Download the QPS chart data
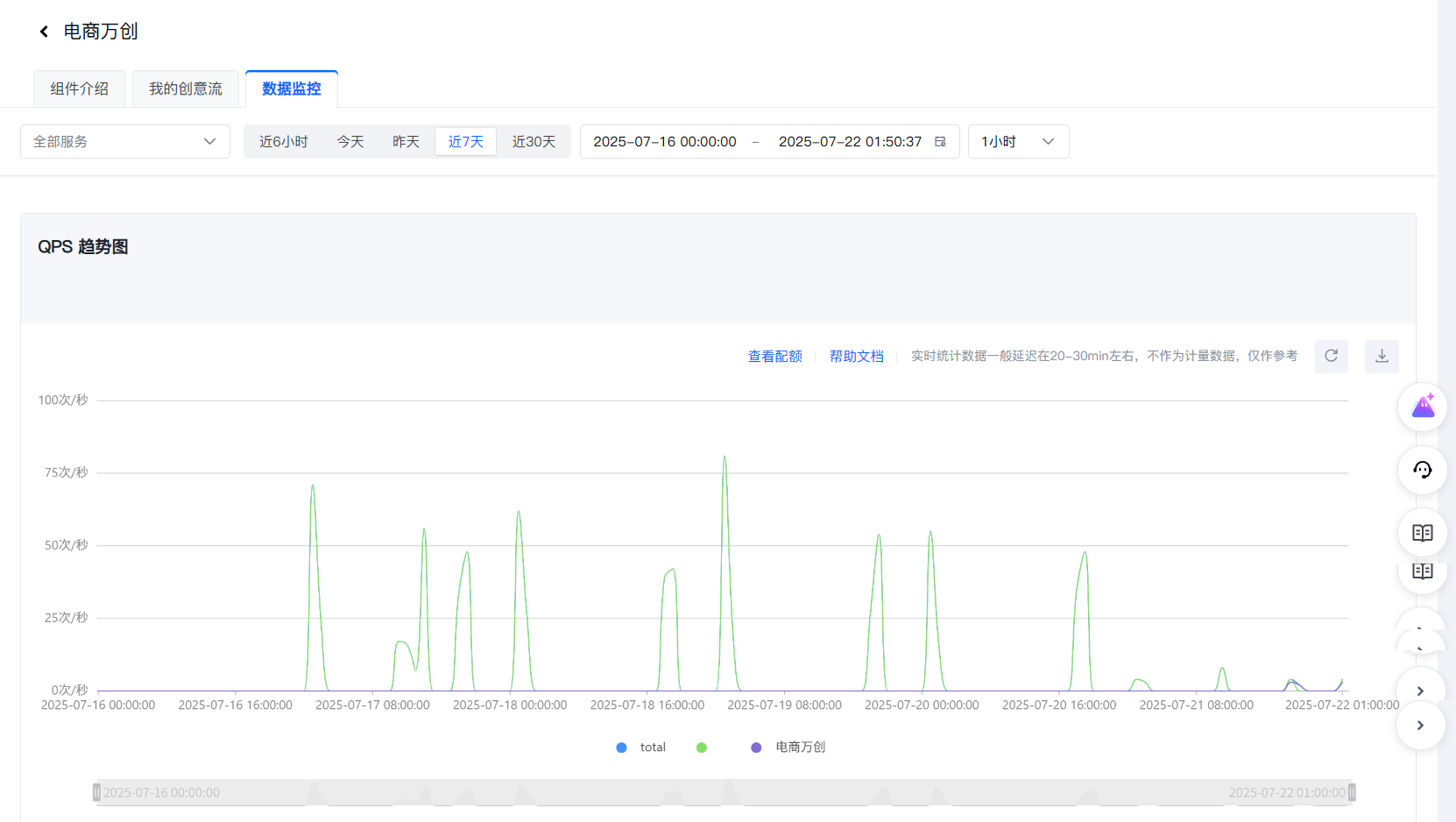The height and width of the screenshot is (822, 1456). pos(1381,356)
